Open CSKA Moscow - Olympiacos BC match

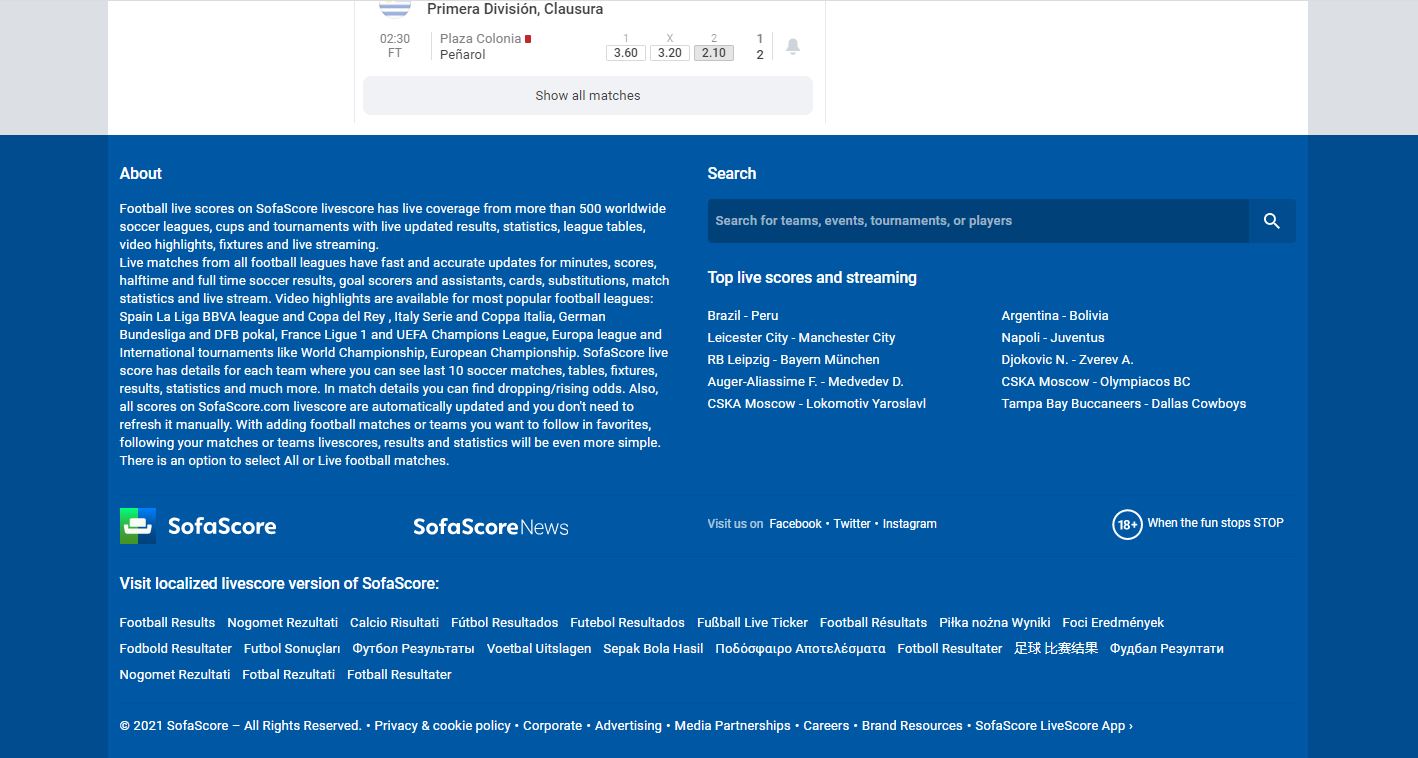click(x=1096, y=382)
